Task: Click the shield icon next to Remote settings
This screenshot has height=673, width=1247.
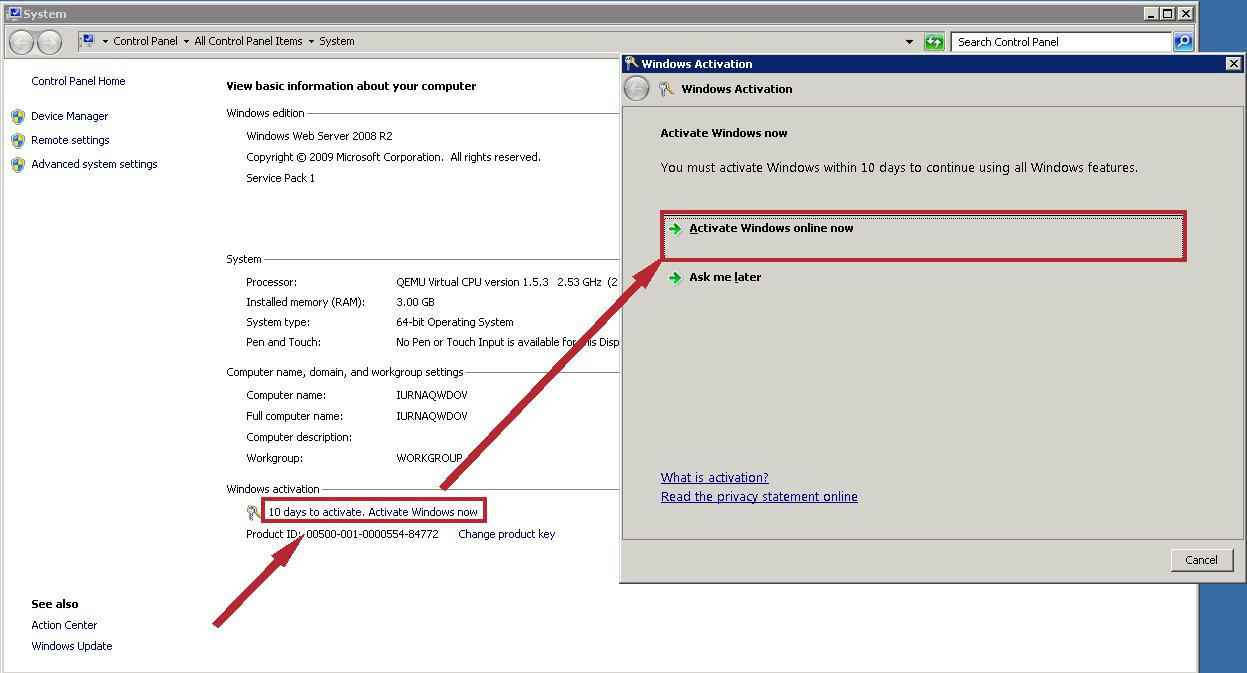Action: click(18, 140)
